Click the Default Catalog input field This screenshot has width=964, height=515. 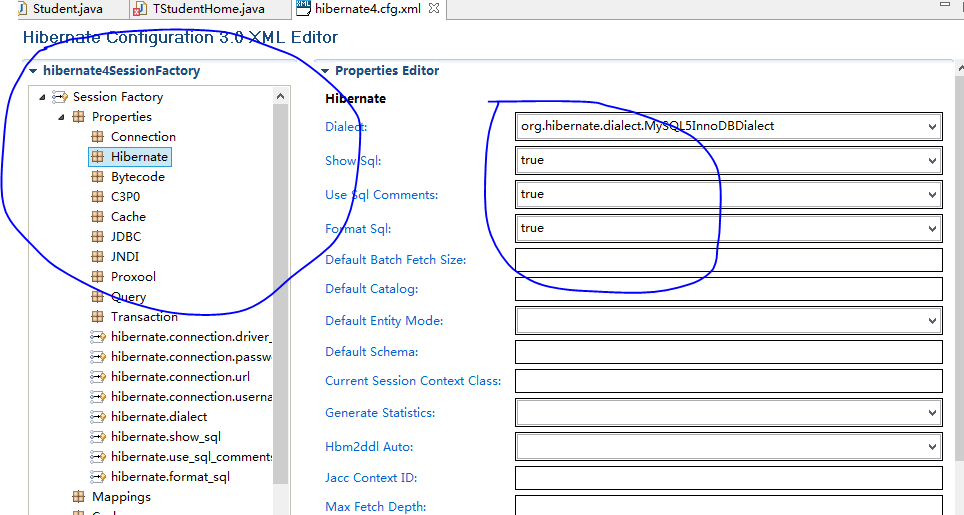[729, 289]
